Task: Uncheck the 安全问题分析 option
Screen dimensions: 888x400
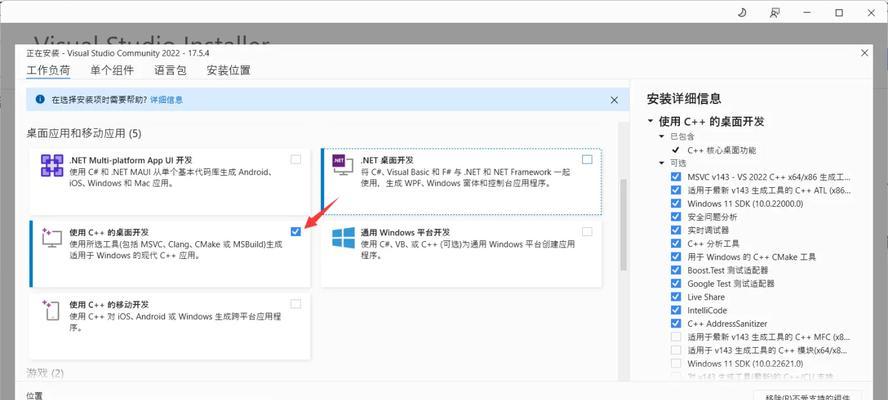Action: pos(676,216)
